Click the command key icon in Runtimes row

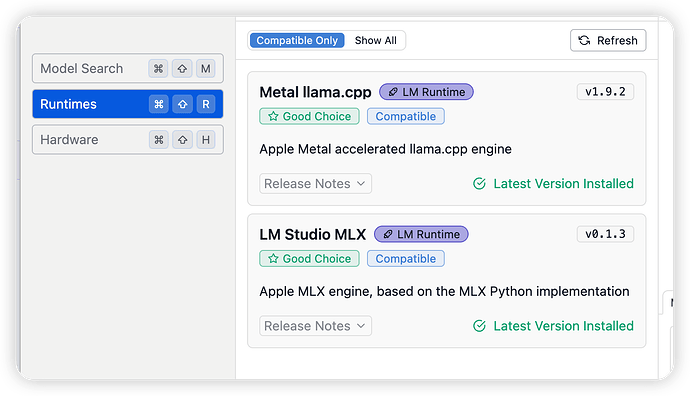(x=158, y=104)
